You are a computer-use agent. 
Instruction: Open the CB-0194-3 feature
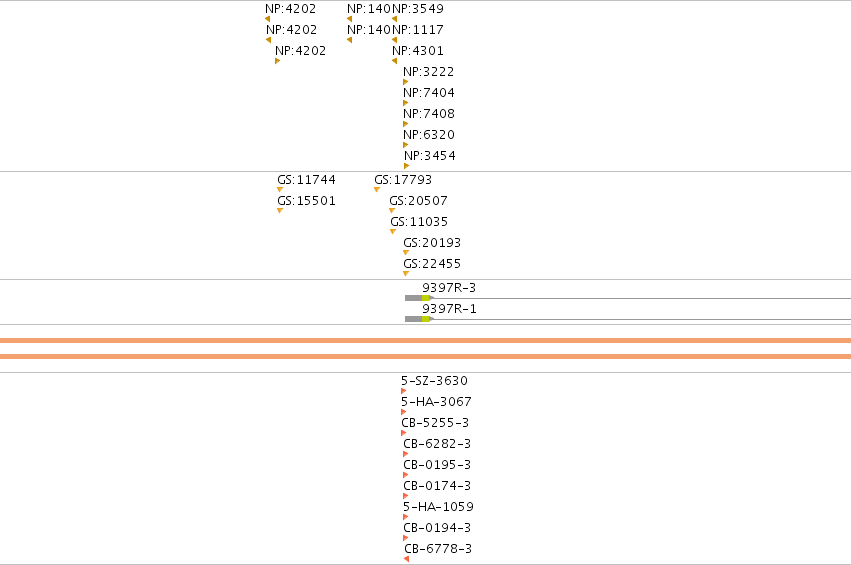point(437,528)
